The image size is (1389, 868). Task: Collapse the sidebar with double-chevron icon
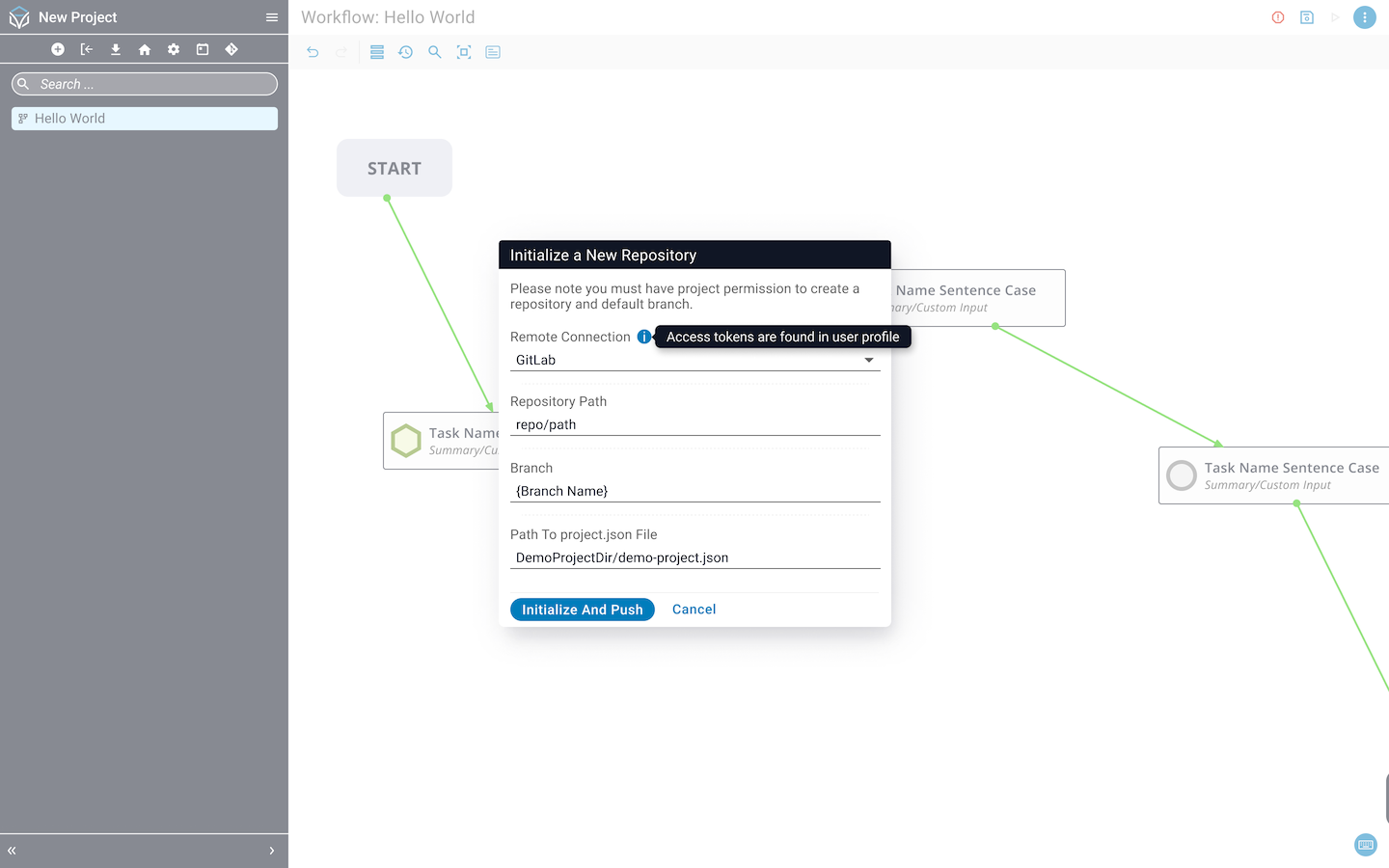pos(13,851)
